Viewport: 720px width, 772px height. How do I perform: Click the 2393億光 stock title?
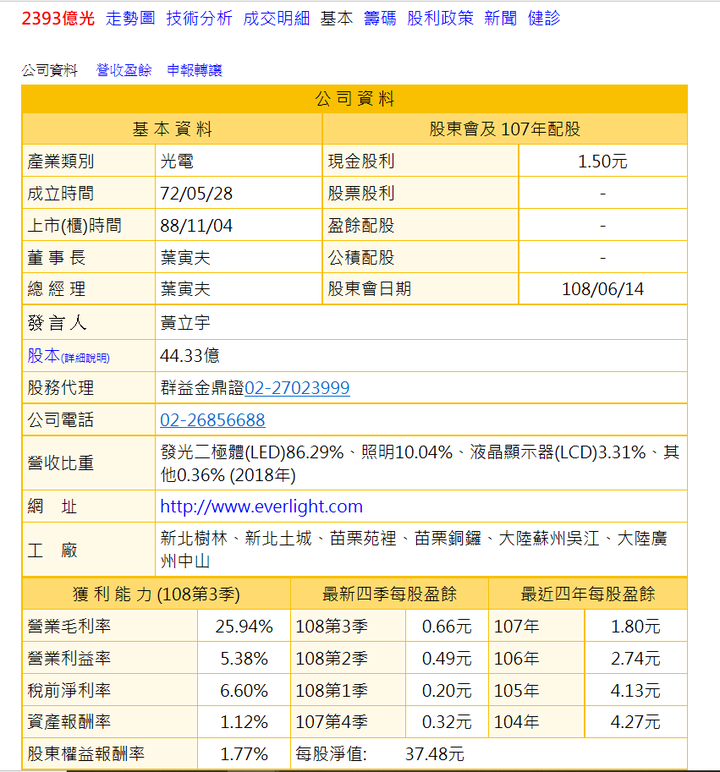pyautogui.click(x=58, y=18)
